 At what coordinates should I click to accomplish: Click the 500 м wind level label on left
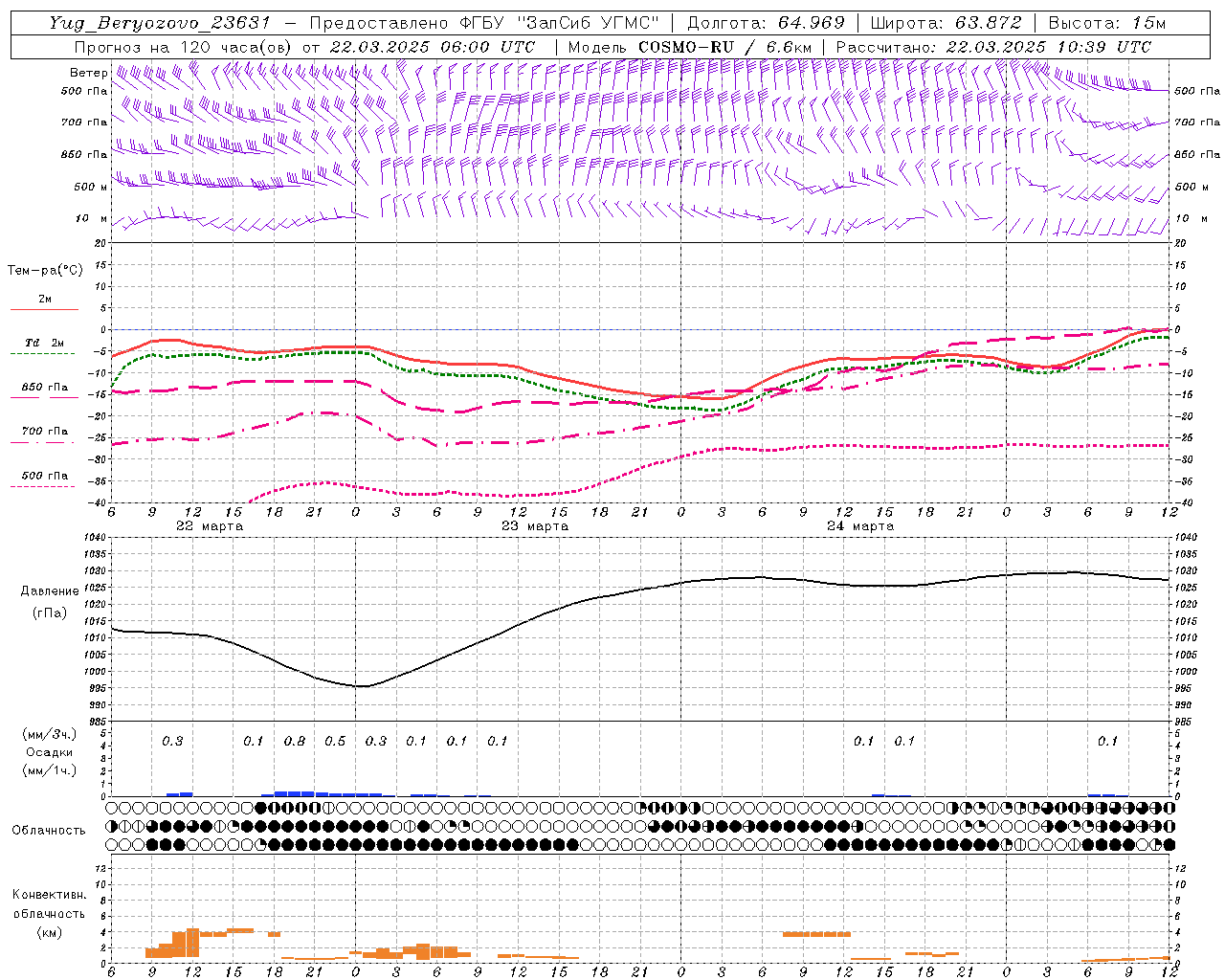click(92, 188)
